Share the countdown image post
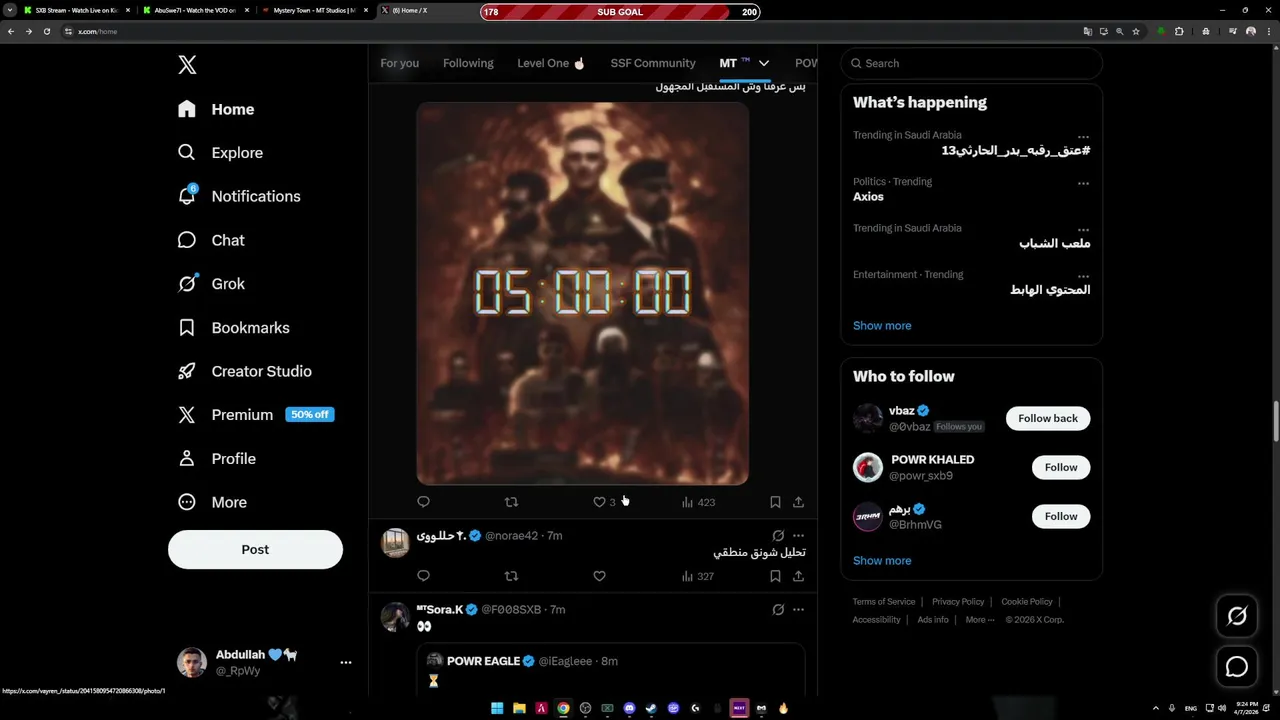Image resolution: width=1280 pixels, height=720 pixels. tap(798, 502)
